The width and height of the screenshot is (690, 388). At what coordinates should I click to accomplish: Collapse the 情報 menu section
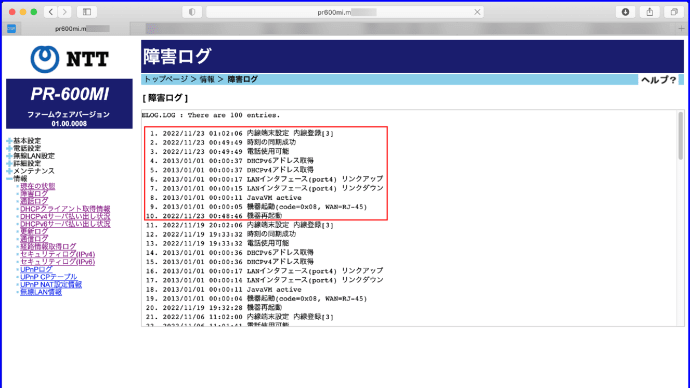point(17,179)
